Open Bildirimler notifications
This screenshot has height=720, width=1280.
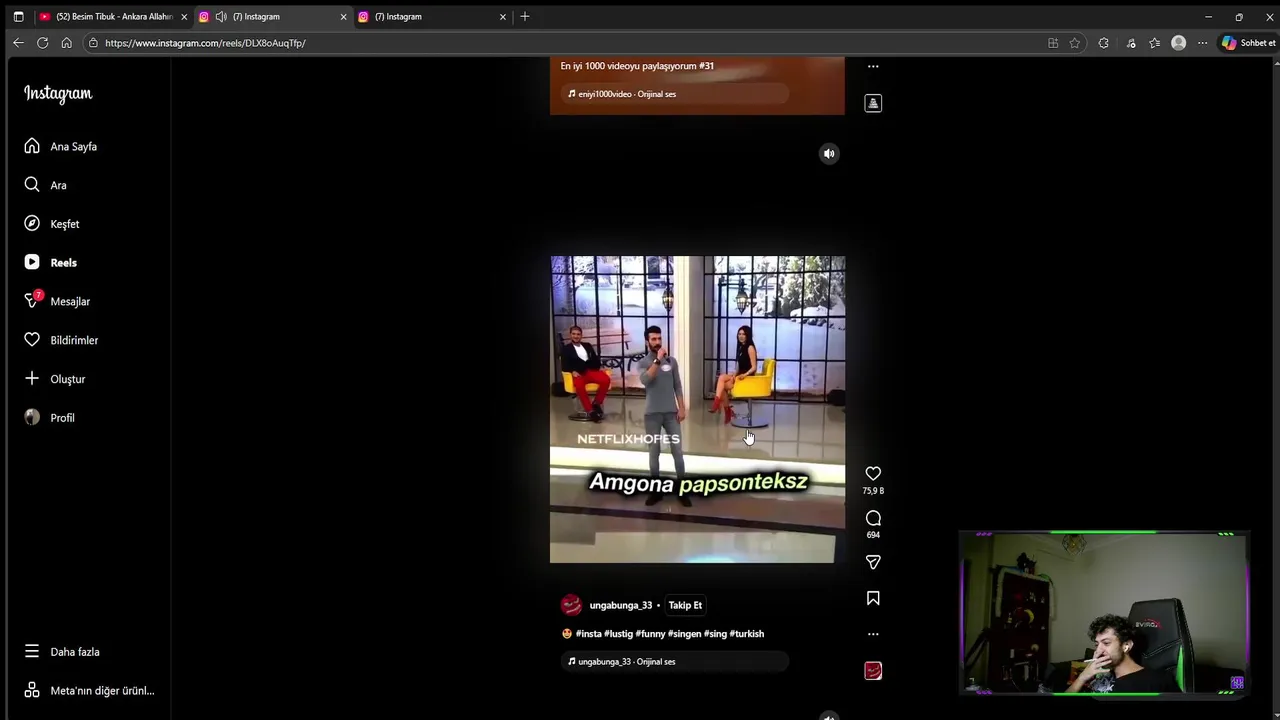[61, 340]
